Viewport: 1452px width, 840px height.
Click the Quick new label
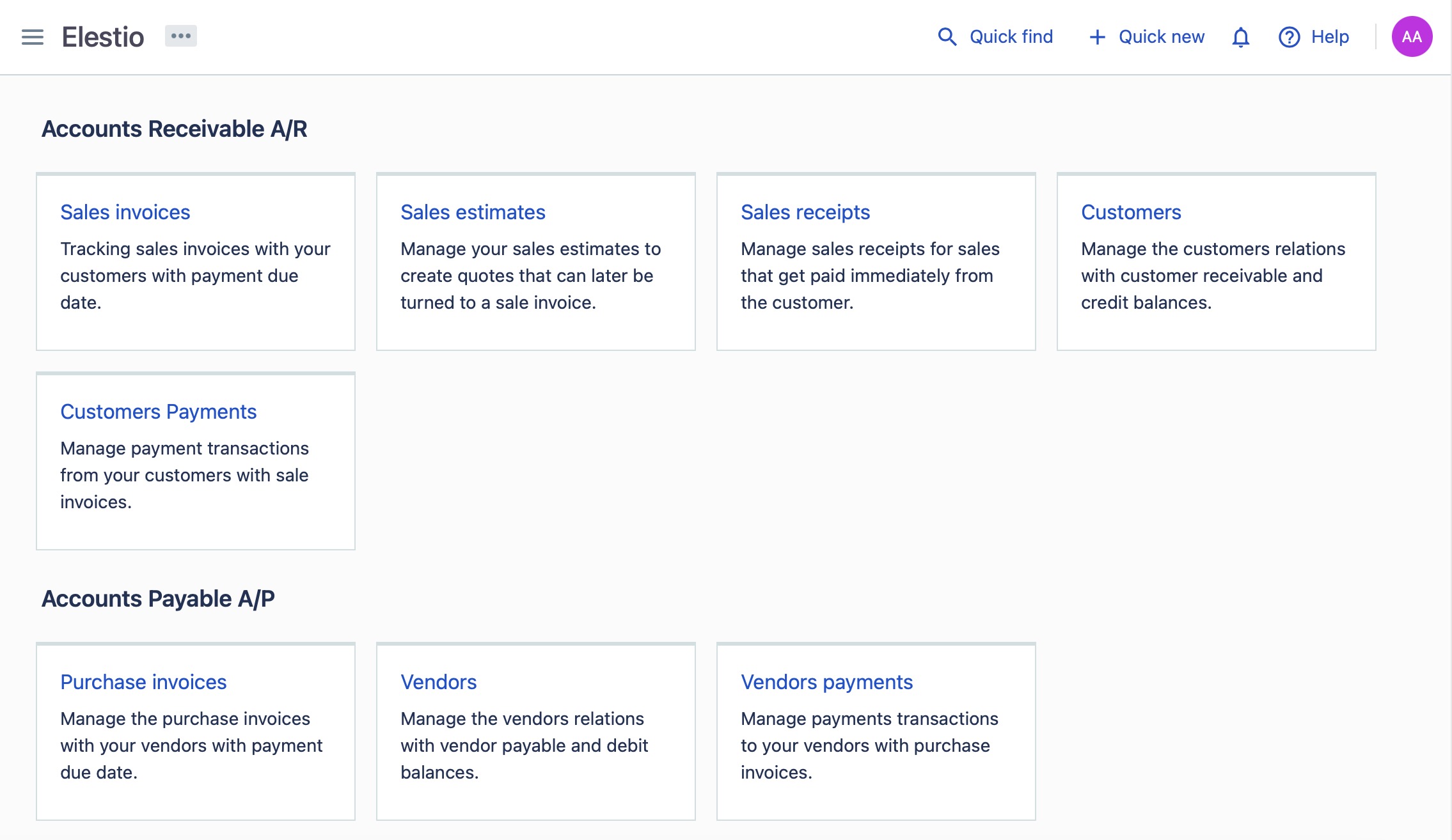click(1161, 37)
